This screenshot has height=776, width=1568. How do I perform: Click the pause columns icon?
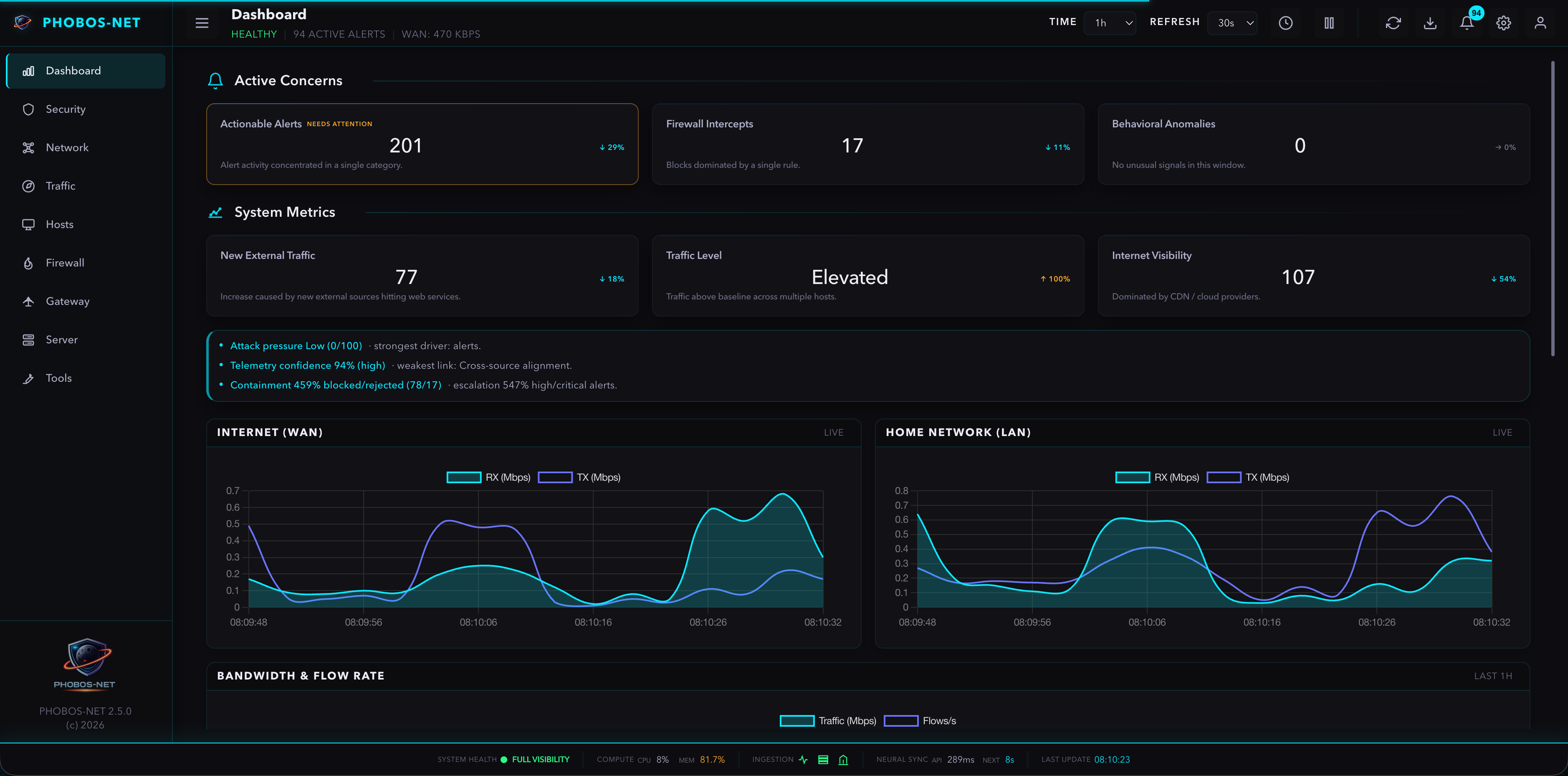pos(1329,23)
